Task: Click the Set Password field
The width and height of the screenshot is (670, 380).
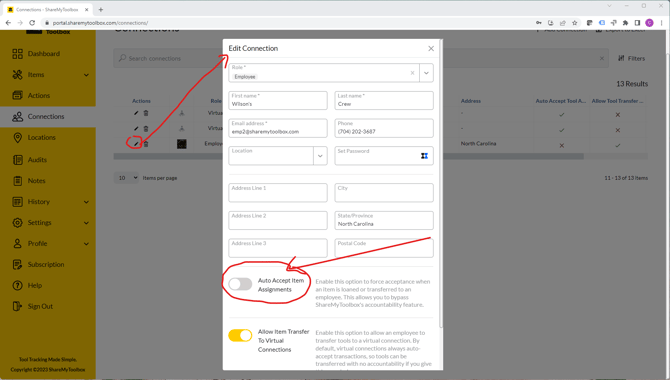Action: click(x=384, y=156)
